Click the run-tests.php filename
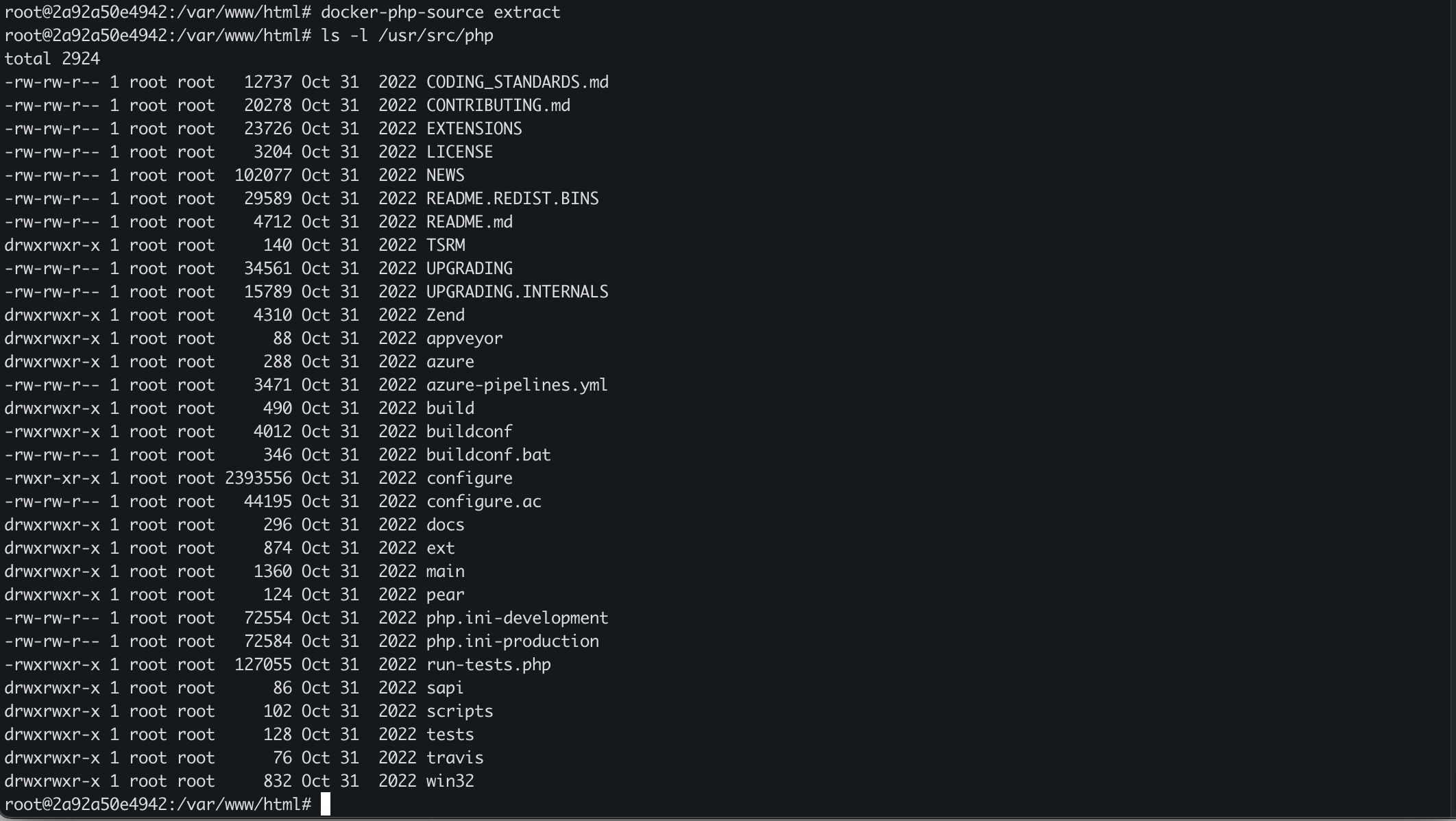The image size is (1456, 821). pos(488,665)
